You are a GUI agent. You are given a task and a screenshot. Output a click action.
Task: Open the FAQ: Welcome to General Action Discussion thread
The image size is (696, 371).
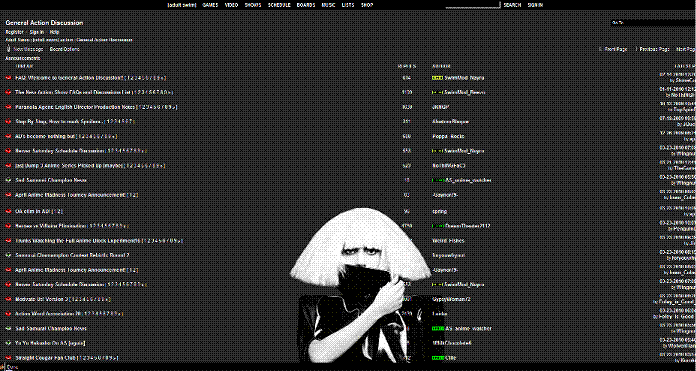click(x=69, y=78)
